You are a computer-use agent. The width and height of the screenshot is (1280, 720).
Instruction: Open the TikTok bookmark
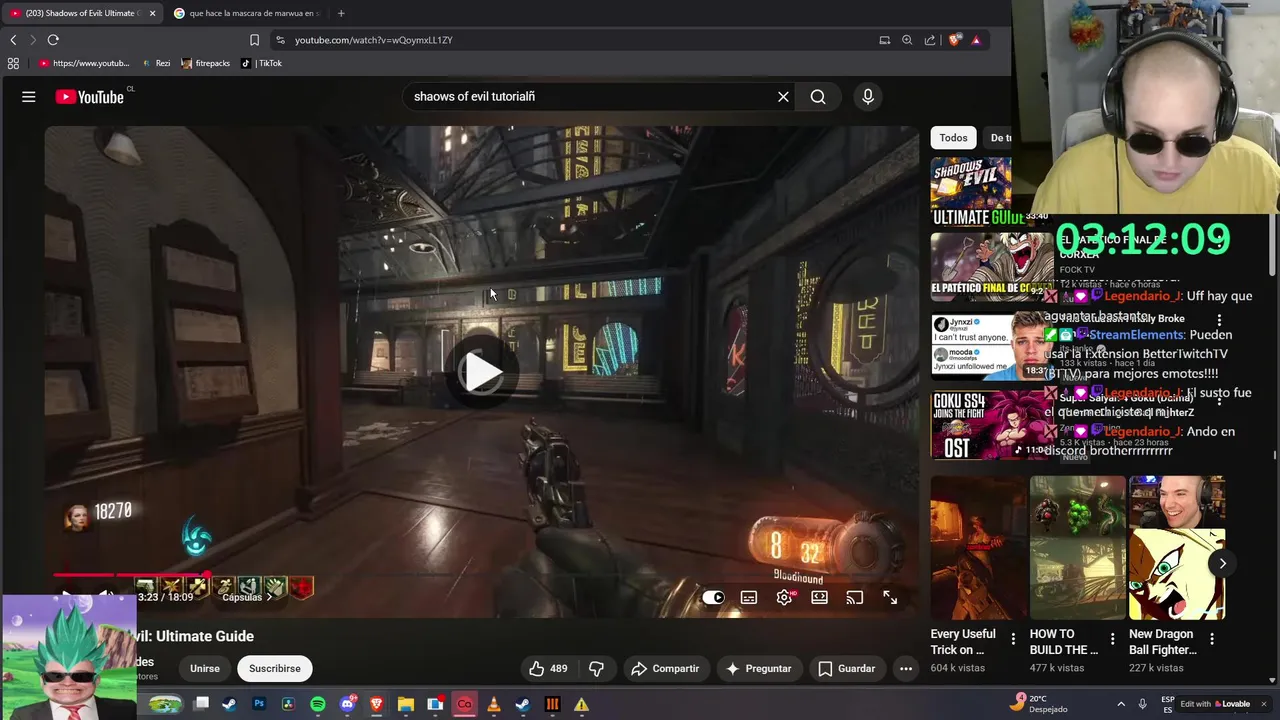click(x=262, y=63)
